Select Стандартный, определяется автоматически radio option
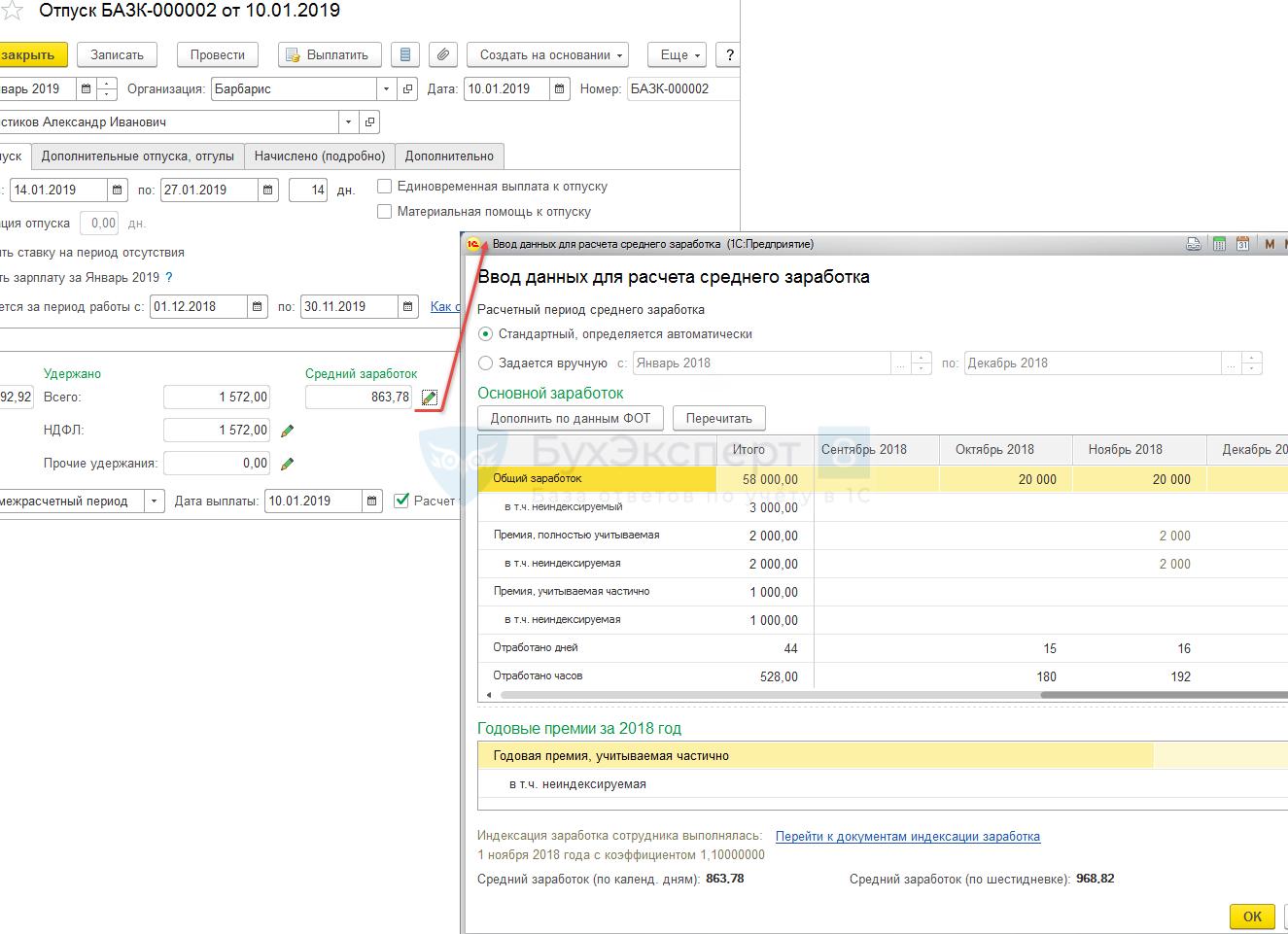This screenshot has height=934, width=1288. pos(486,333)
